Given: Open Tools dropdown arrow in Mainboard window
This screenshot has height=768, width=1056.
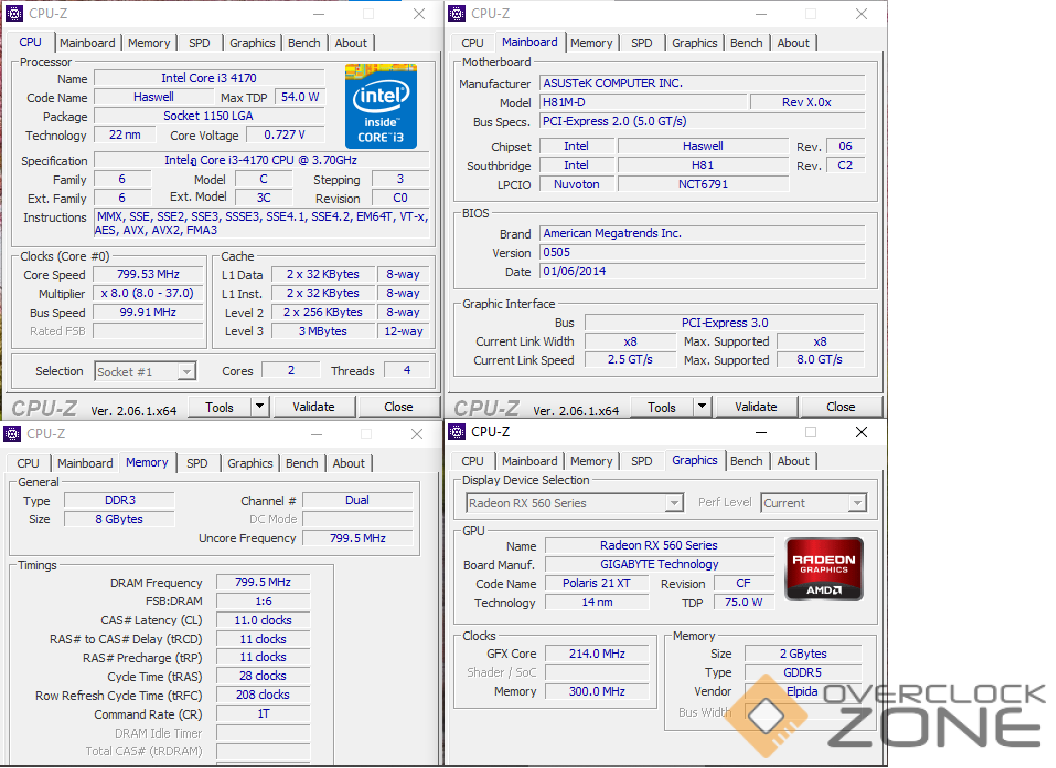Looking at the screenshot, I should 702,406.
